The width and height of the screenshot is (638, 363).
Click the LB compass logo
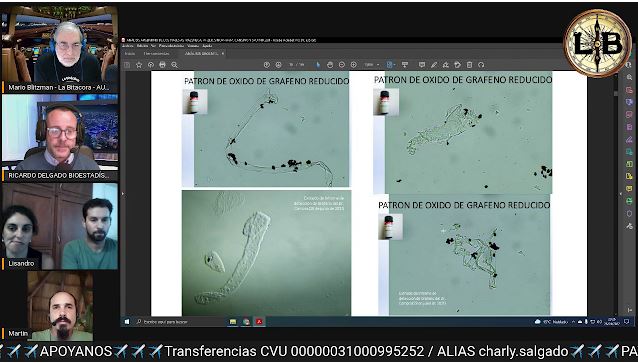point(597,43)
